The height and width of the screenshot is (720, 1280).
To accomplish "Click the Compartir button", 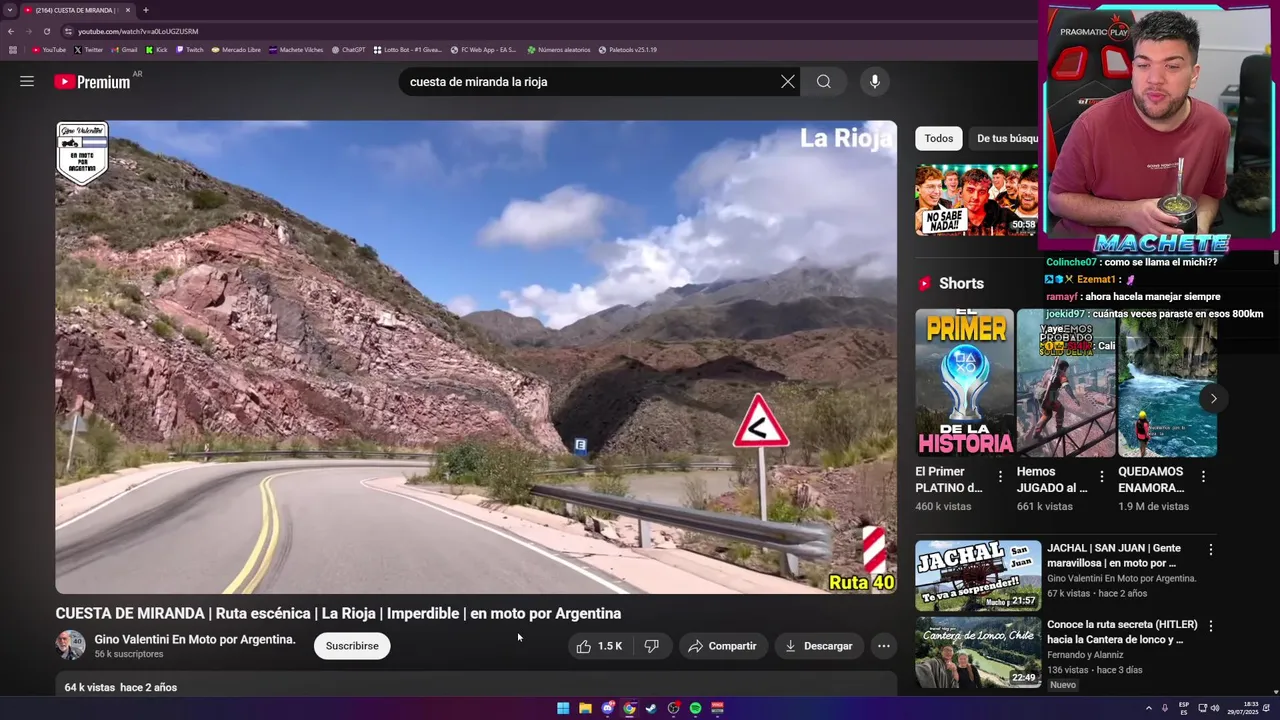I will point(723,646).
